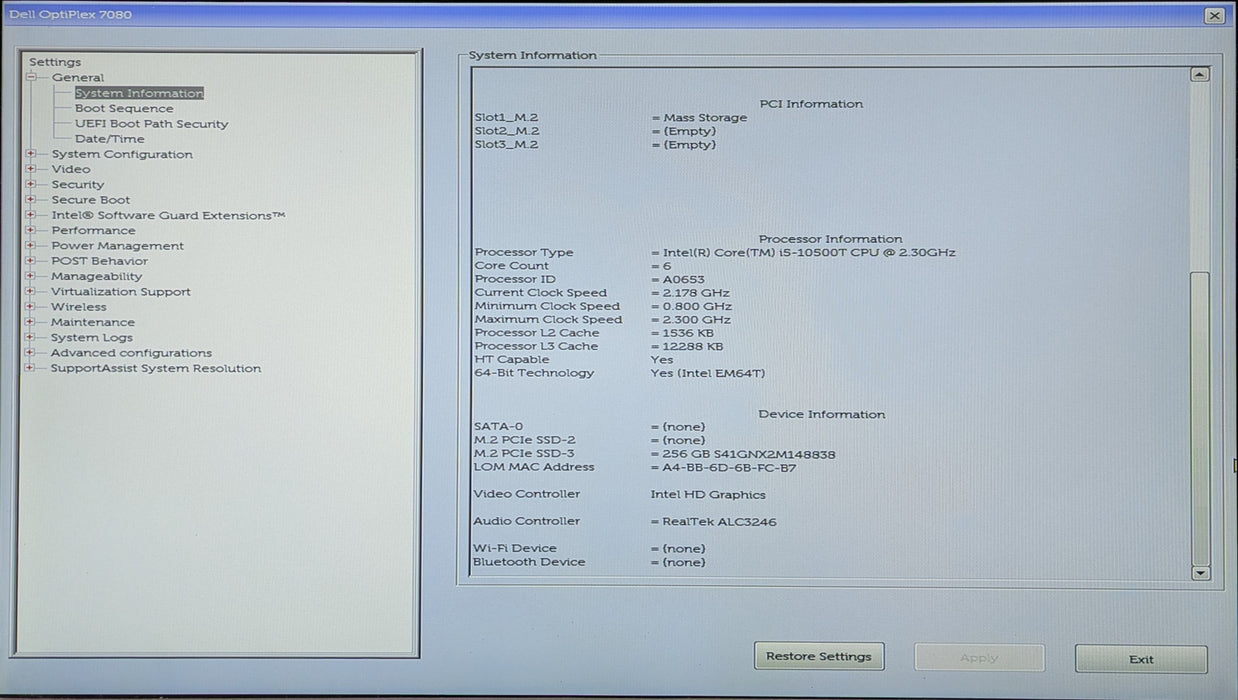
Task: Expand Intel Software Guard Extensions node
Action: [31, 215]
